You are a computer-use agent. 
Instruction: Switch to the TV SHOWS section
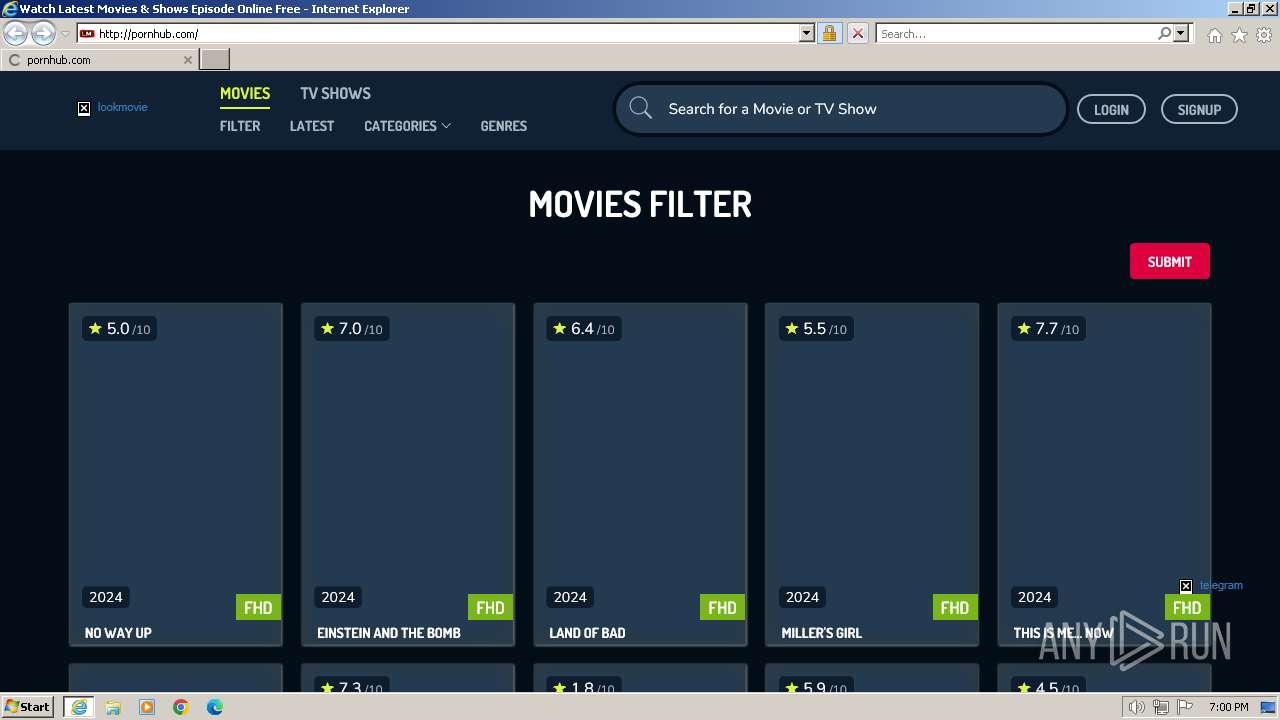(335, 93)
